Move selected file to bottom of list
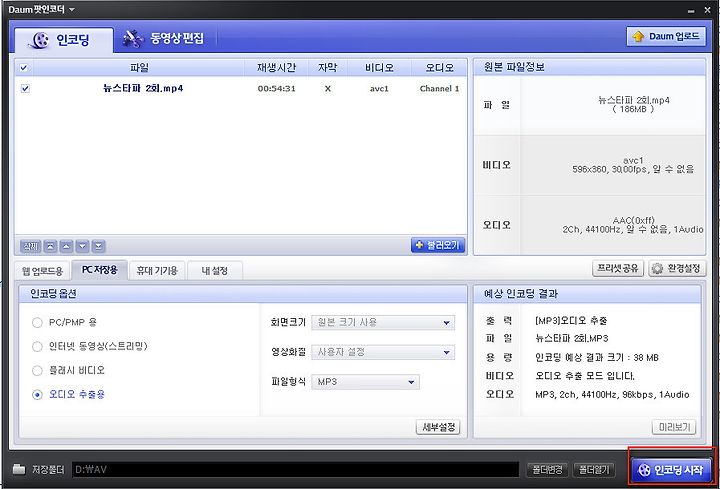Image resolution: width=720 pixels, height=489 pixels. tap(98, 247)
